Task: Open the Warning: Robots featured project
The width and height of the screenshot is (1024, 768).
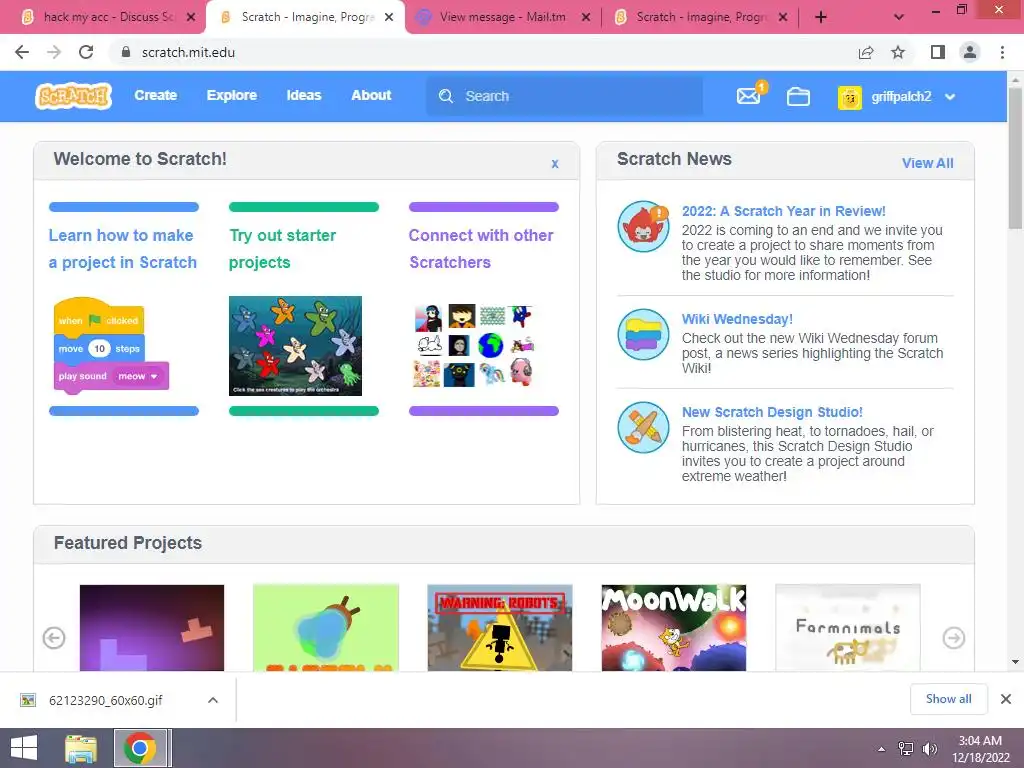Action: click(x=500, y=628)
